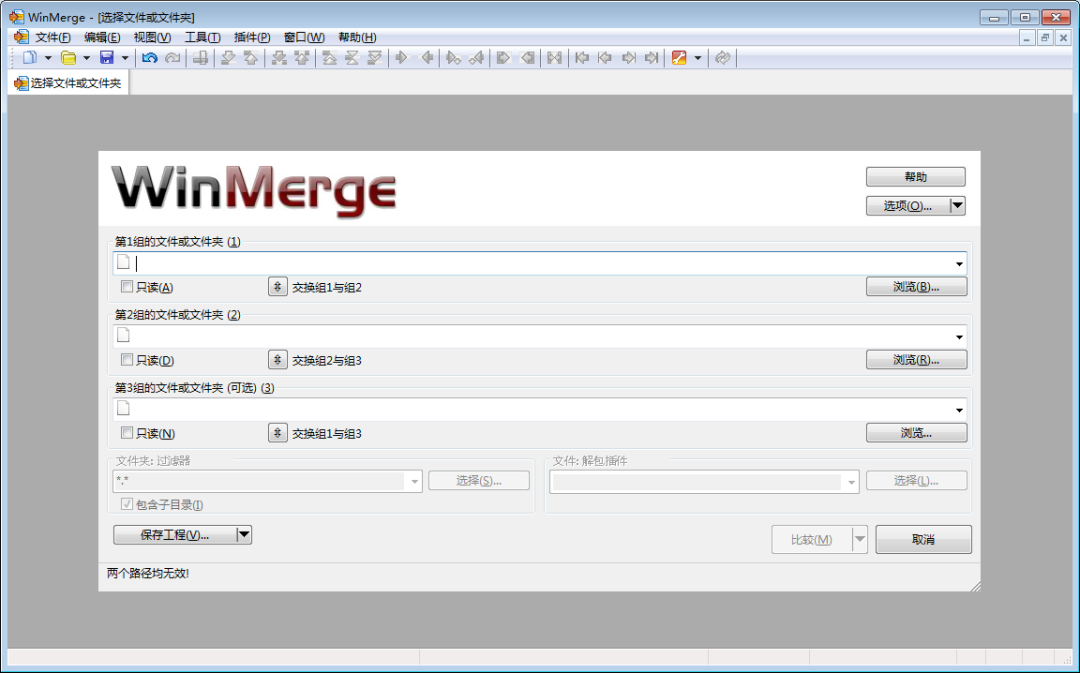Click the swap icon between group 2 and 3
This screenshot has width=1080, height=673.
277,359
